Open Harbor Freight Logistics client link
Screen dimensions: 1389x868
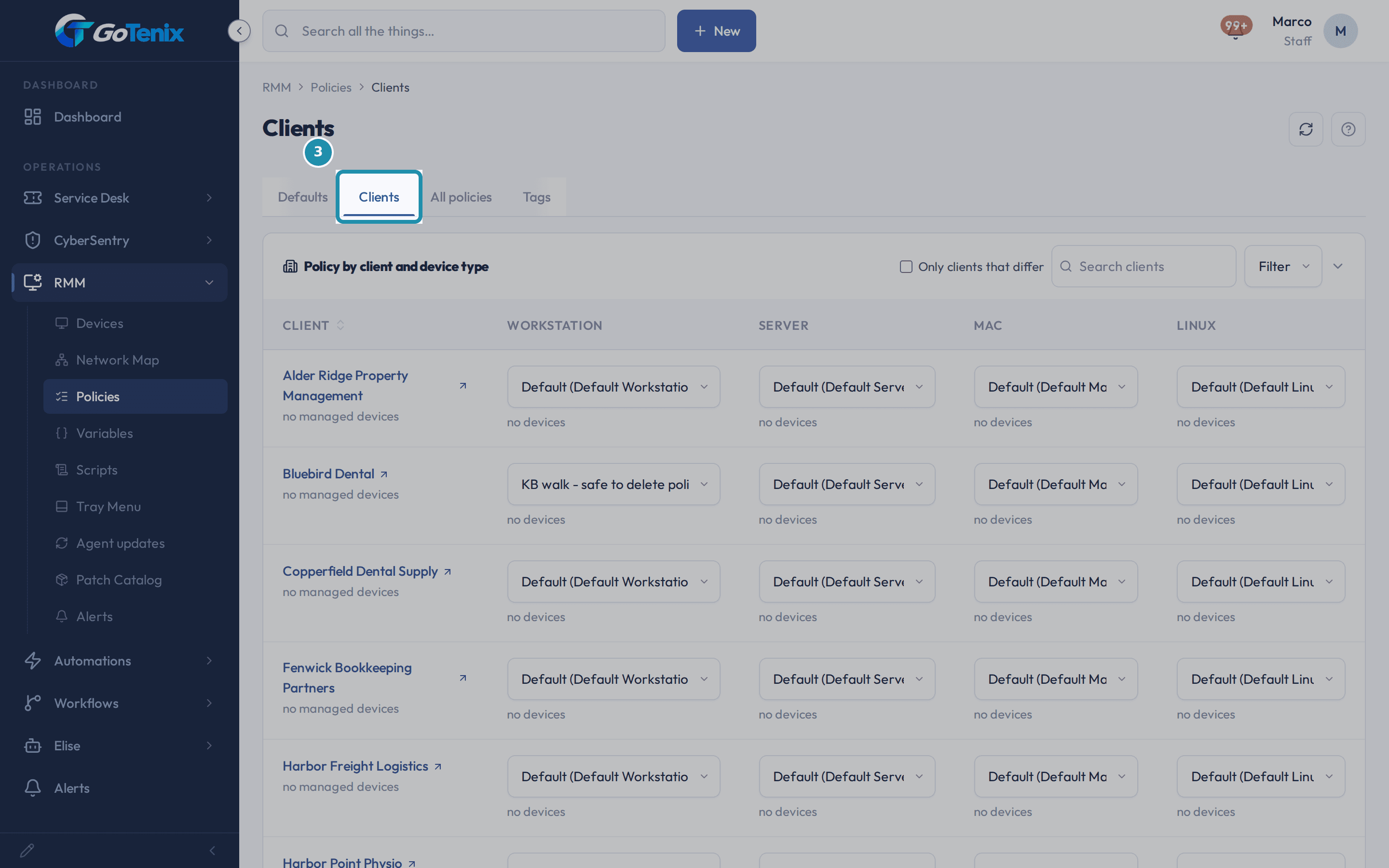[355, 766]
